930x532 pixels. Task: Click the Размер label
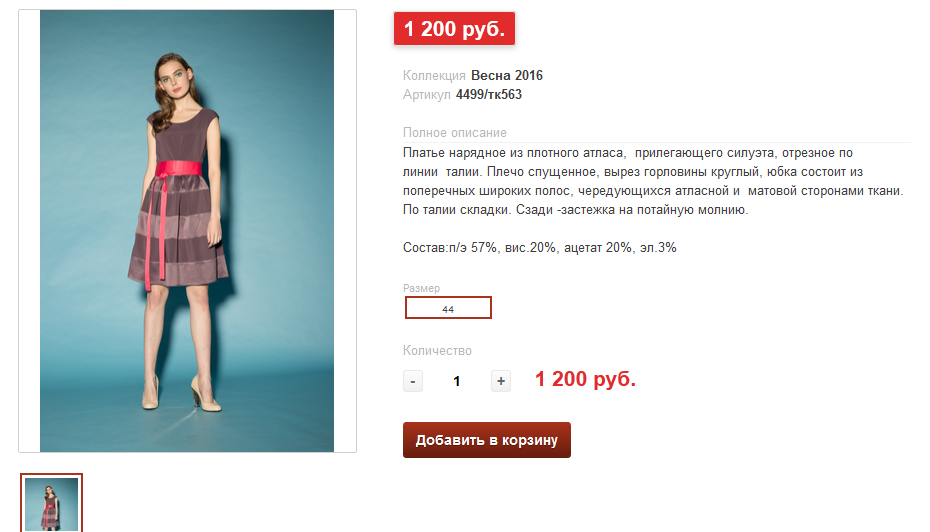422,288
